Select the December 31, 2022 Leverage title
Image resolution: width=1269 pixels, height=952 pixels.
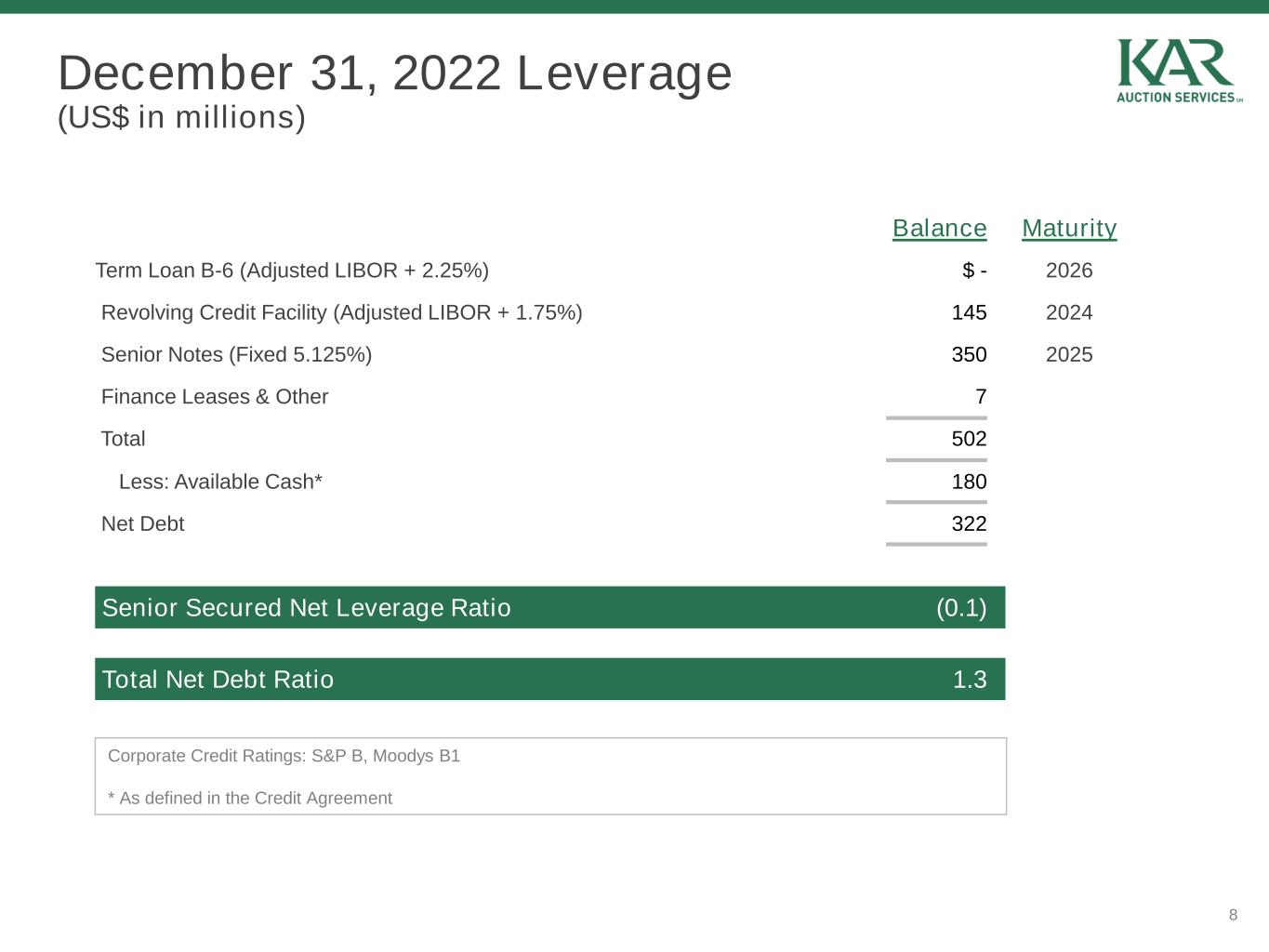click(395, 73)
